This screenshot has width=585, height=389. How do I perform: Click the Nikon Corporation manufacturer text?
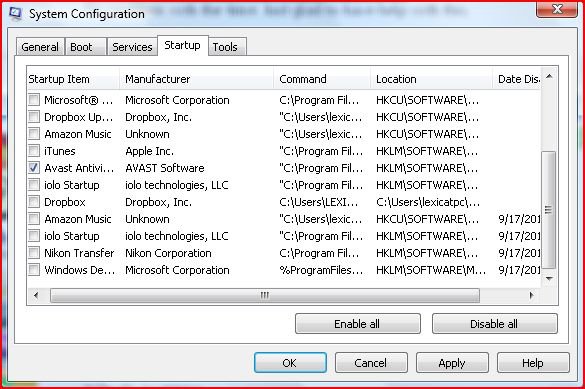[168, 253]
